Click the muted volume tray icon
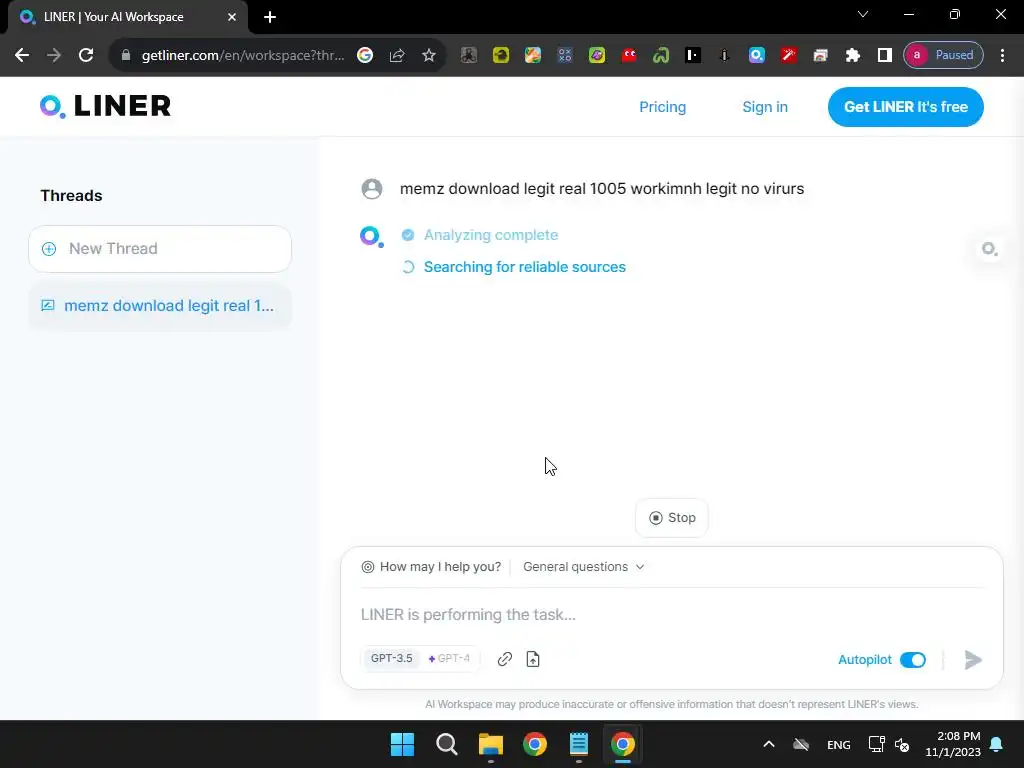This screenshot has height=768, width=1024. [x=903, y=744]
